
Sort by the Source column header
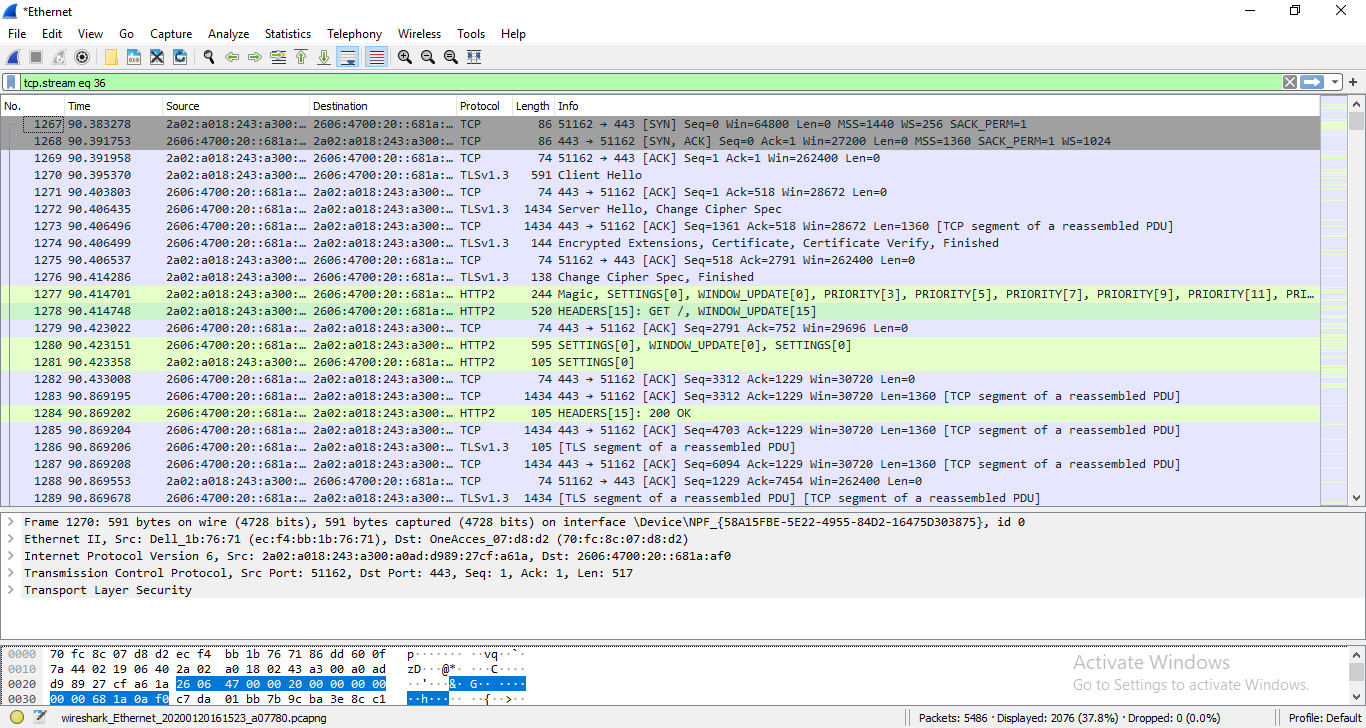236,106
